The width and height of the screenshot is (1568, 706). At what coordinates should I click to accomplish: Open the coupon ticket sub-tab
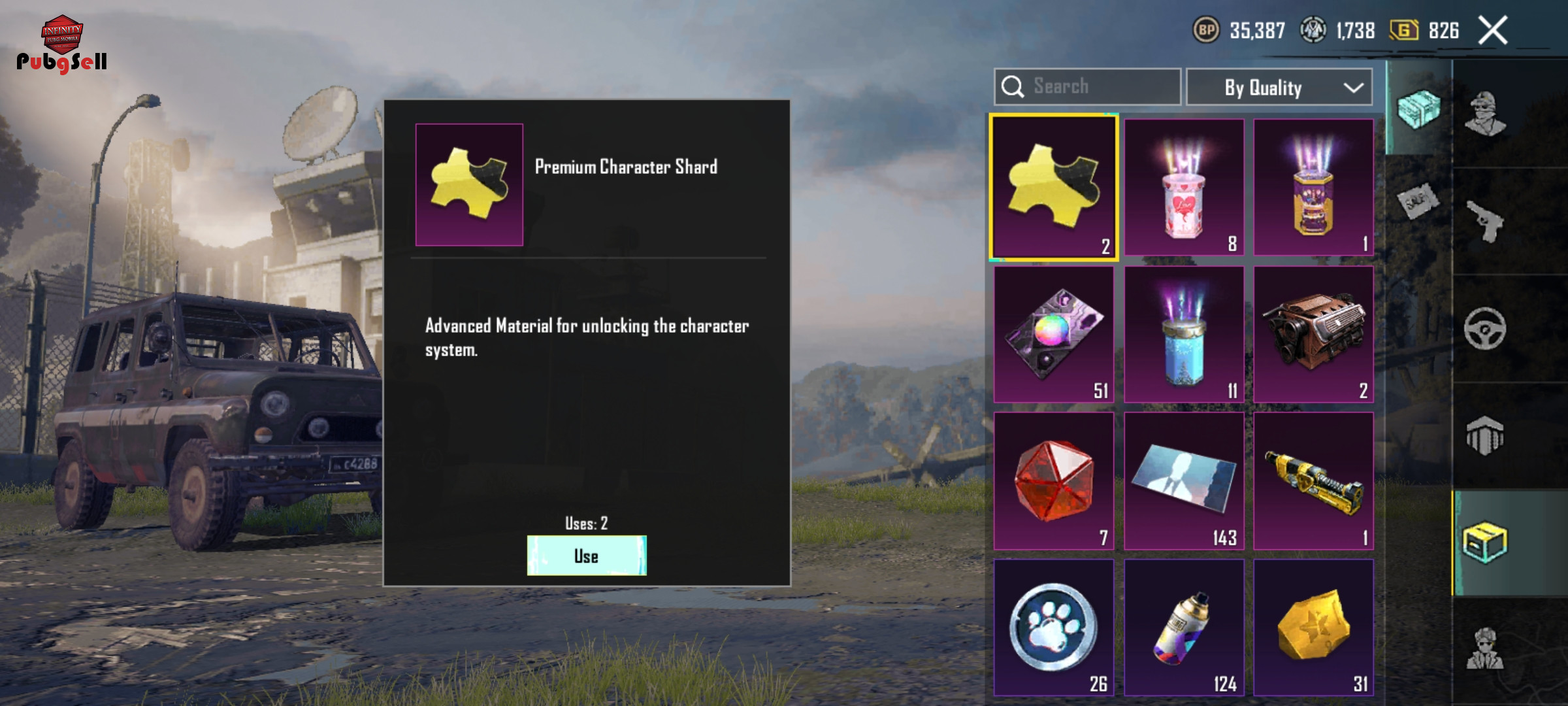[x=1418, y=201]
